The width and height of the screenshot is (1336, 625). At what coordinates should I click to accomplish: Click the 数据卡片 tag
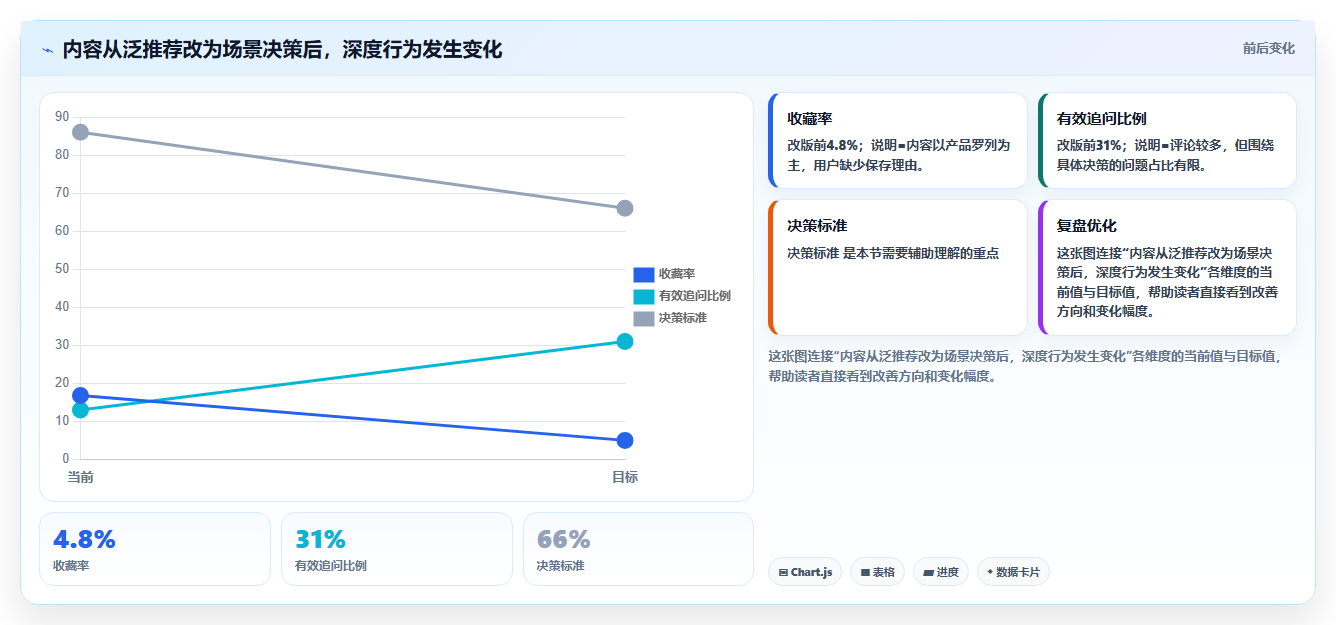(1013, 572)
